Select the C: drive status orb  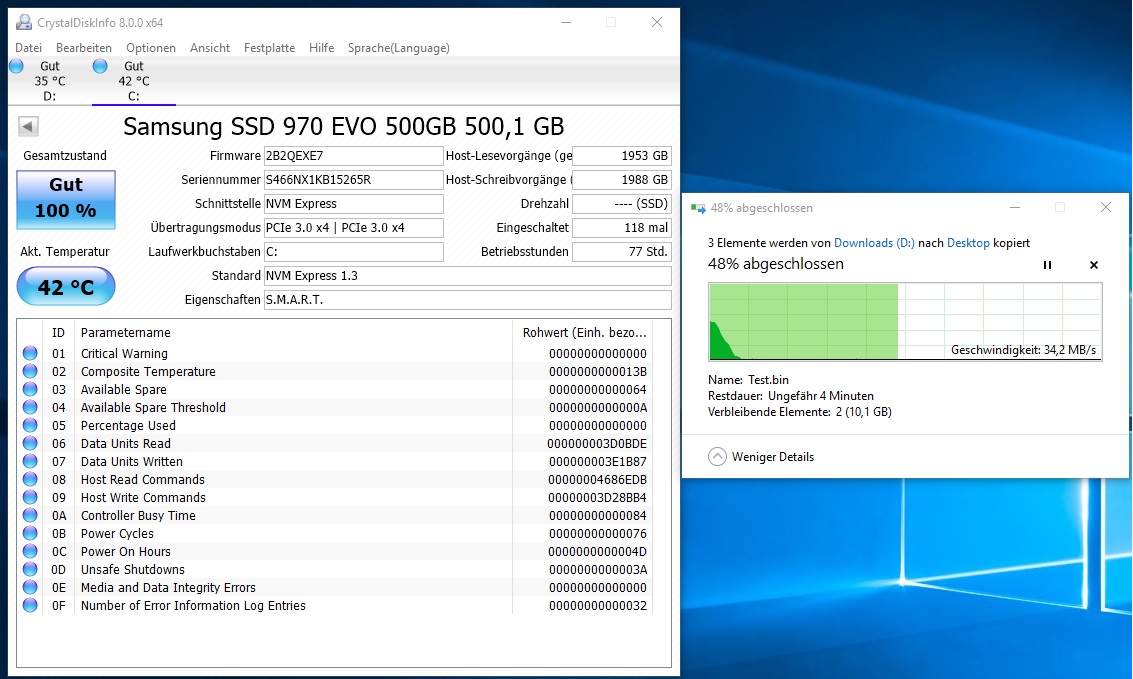pos(100,66)
